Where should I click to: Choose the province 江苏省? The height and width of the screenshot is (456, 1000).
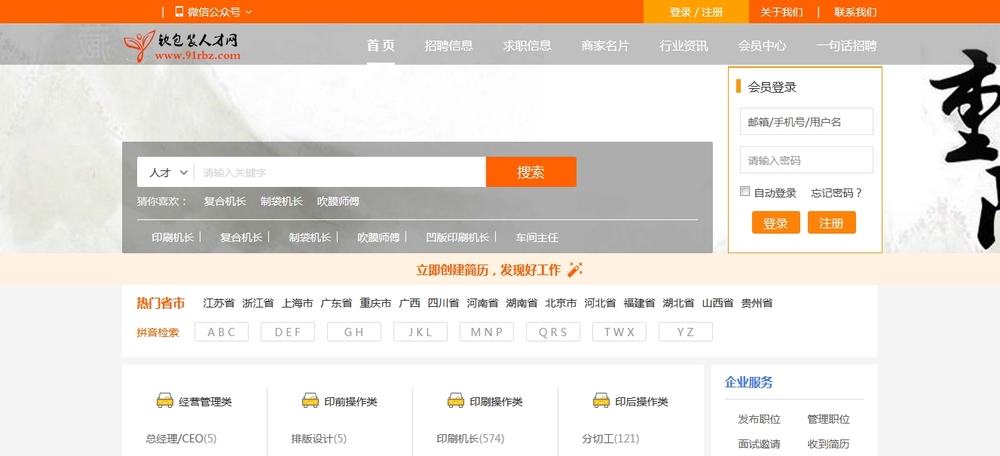[x=219, y=303]
